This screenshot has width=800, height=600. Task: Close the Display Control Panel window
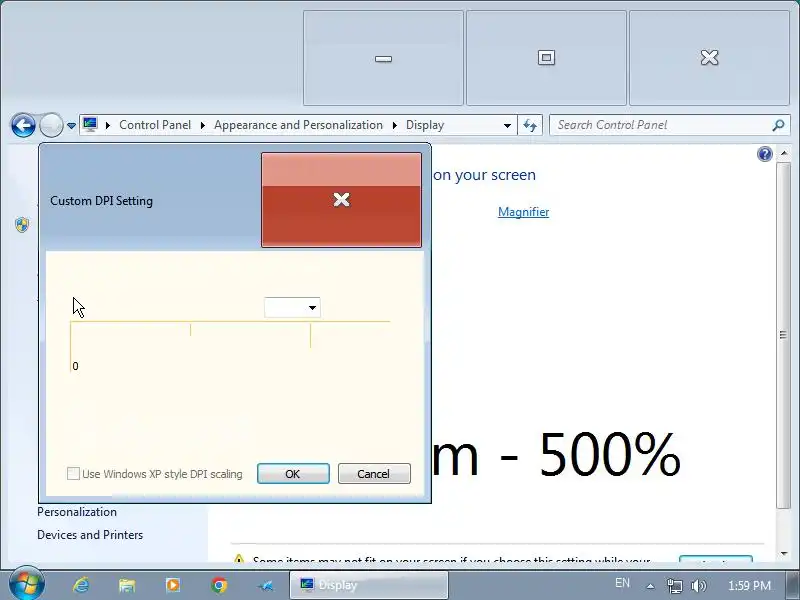click(709, 58)
